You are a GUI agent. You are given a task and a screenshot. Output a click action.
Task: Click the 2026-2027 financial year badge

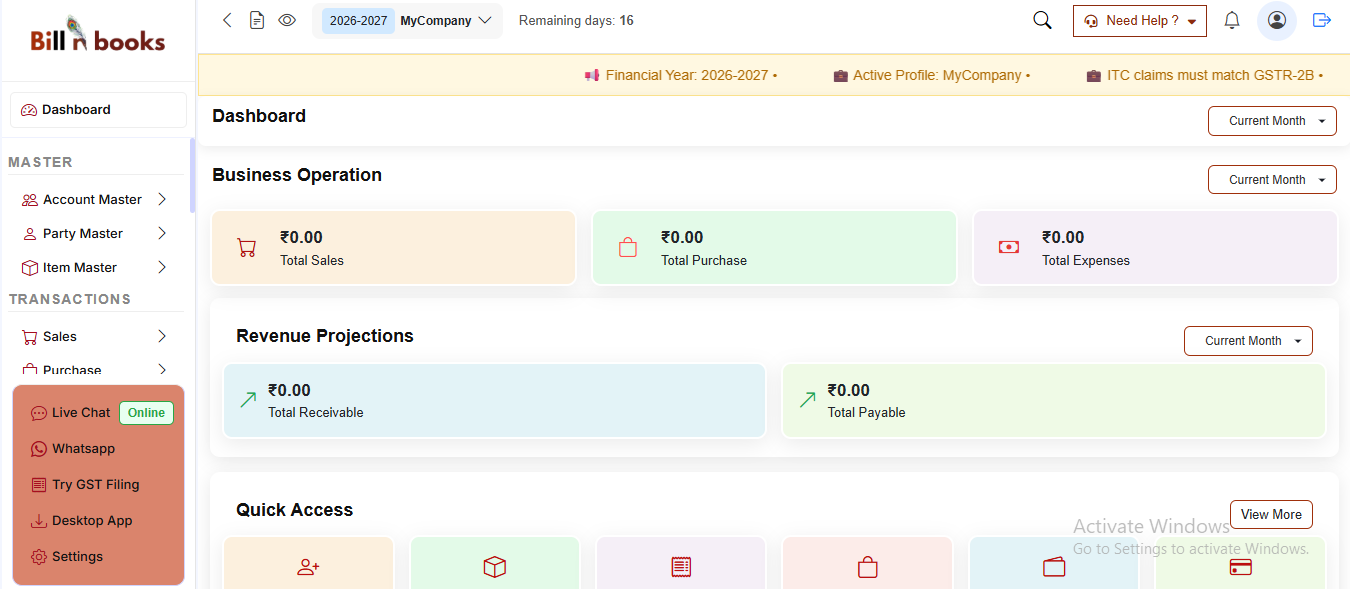click(x=358, y=21)
